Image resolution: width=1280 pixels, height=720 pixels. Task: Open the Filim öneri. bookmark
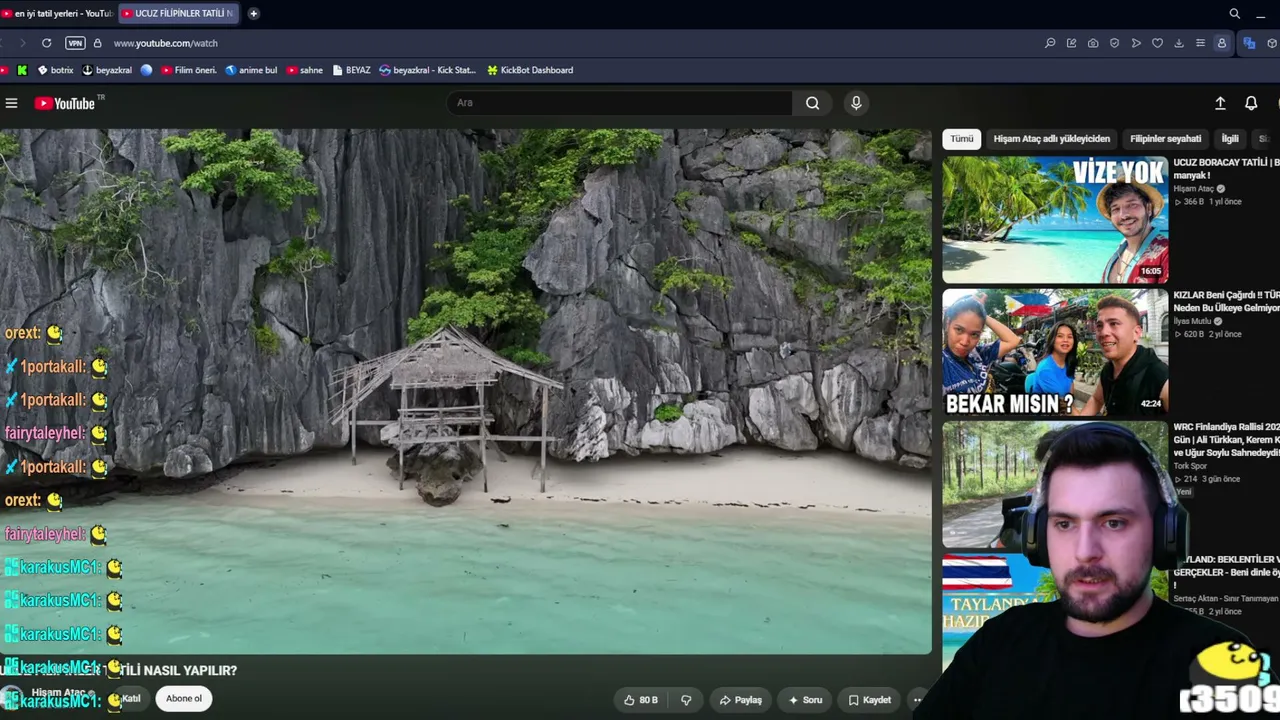pyautogui.click(x=189, y=70)
